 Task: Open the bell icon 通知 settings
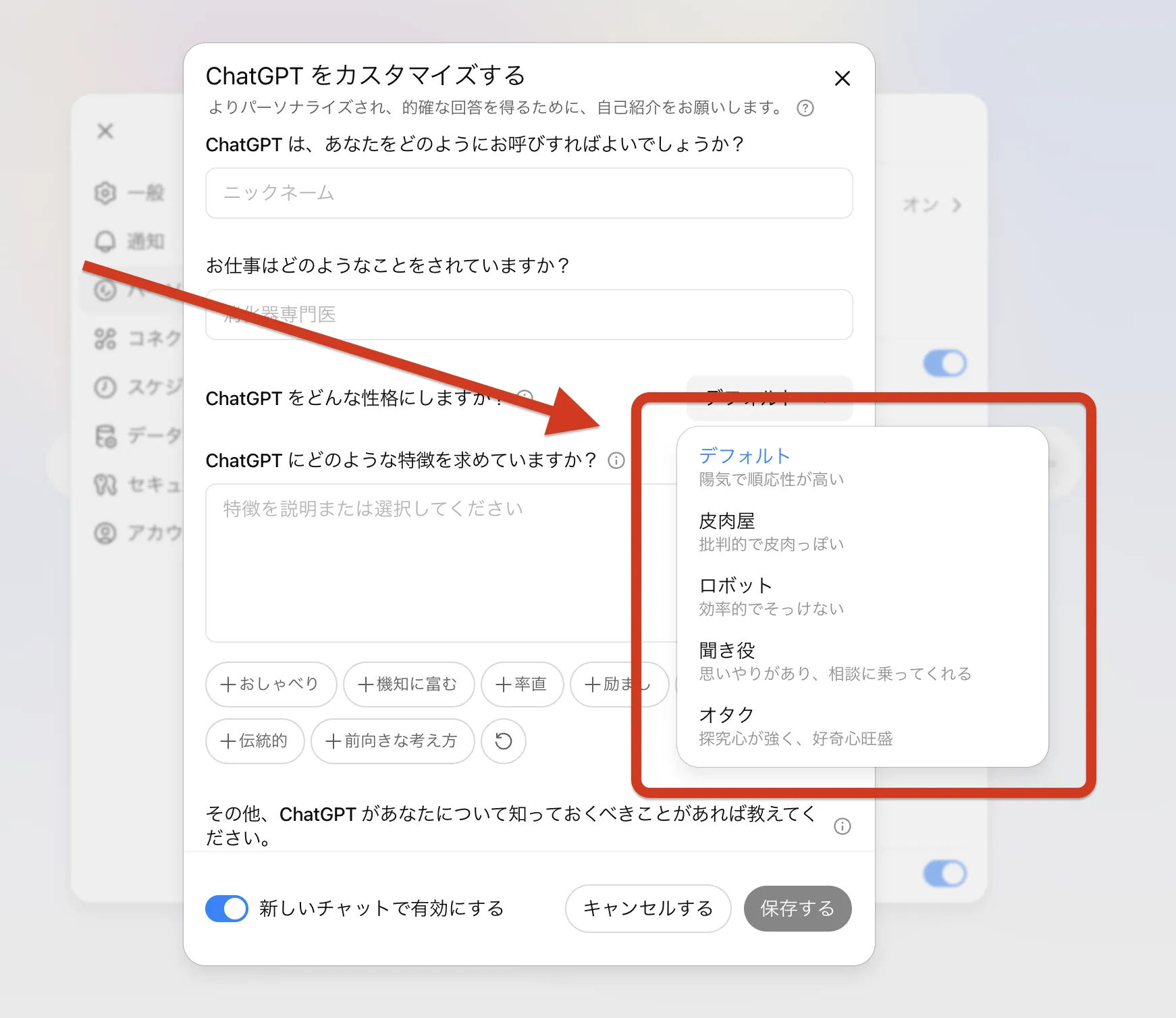click(105, 242)
